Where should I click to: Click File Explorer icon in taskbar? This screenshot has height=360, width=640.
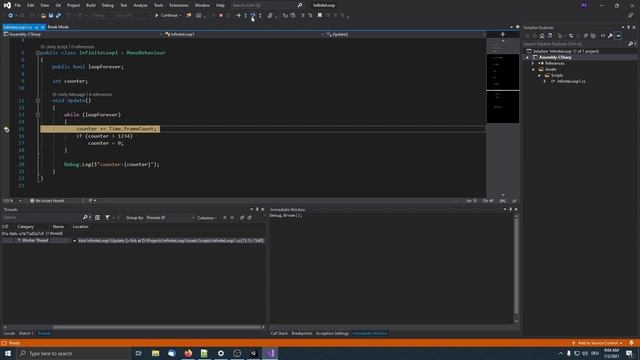156,353
